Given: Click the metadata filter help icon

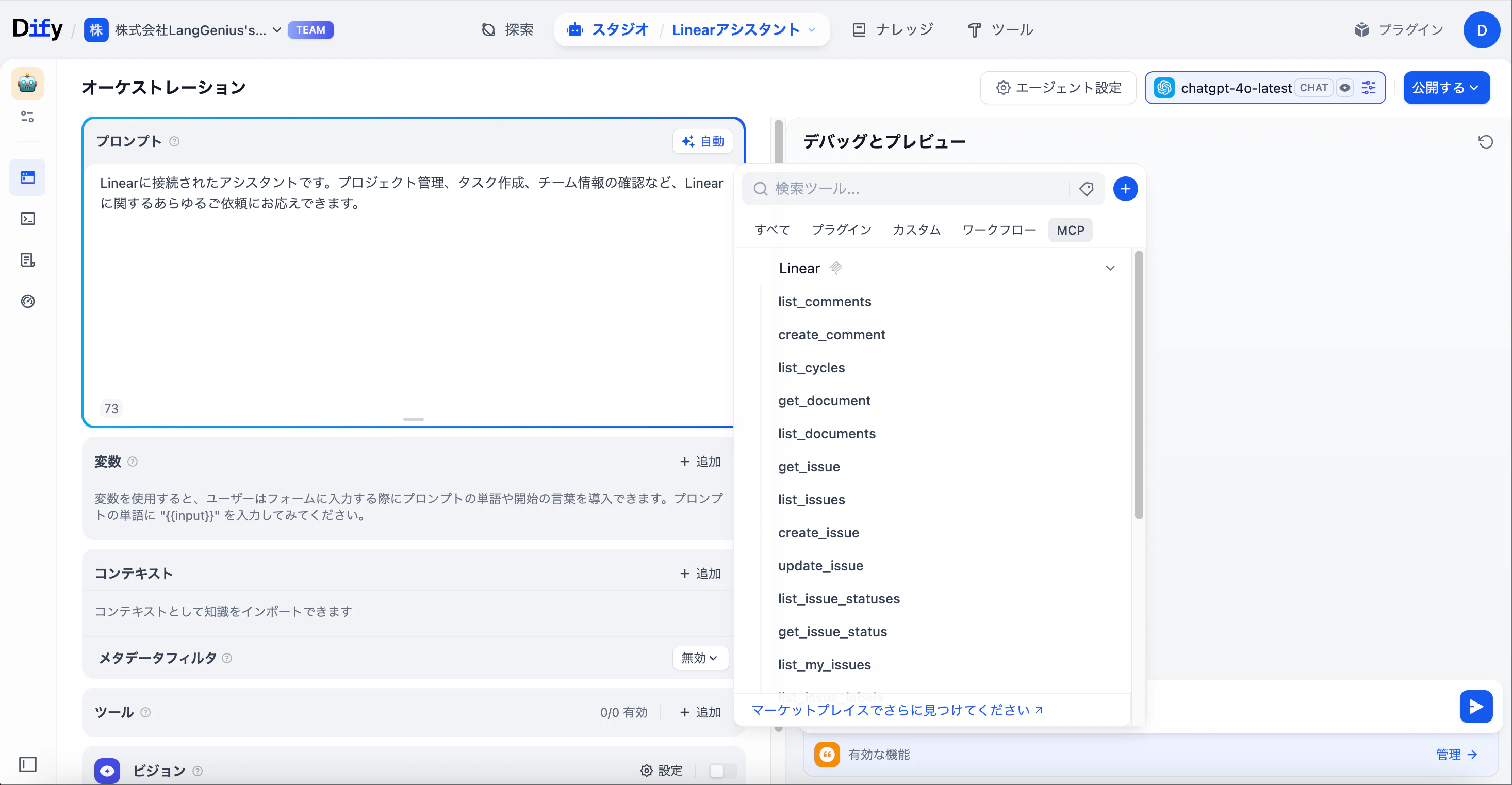Looking at the screenshot, I should click(227, 658).
